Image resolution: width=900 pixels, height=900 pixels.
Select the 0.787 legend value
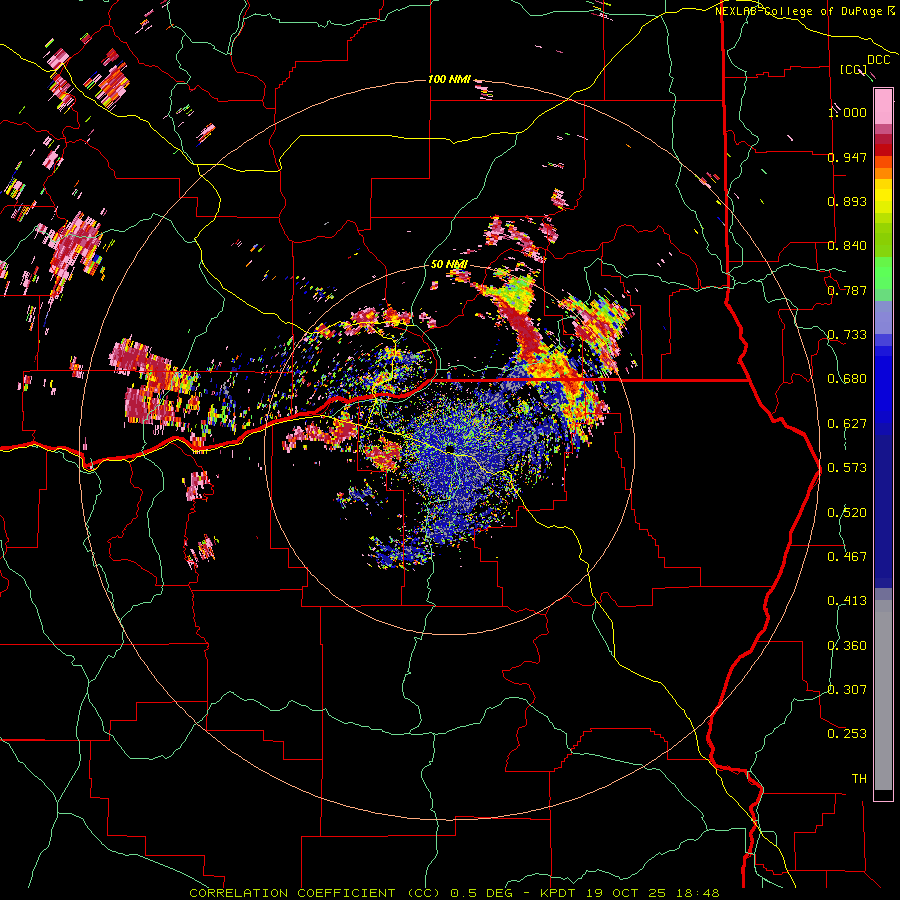(847, 290)
